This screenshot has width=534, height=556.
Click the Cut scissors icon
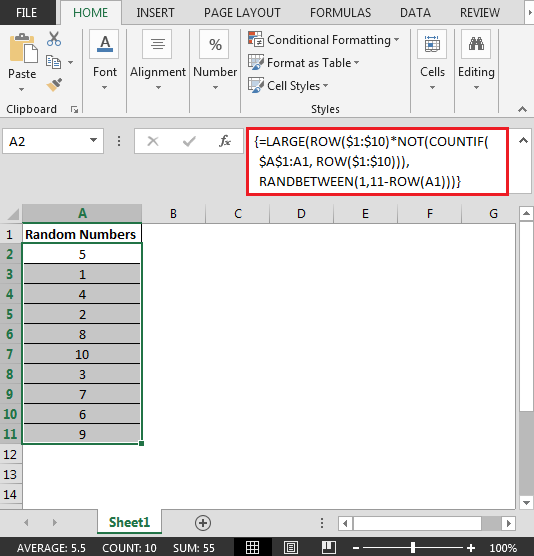tap(54, 39)
